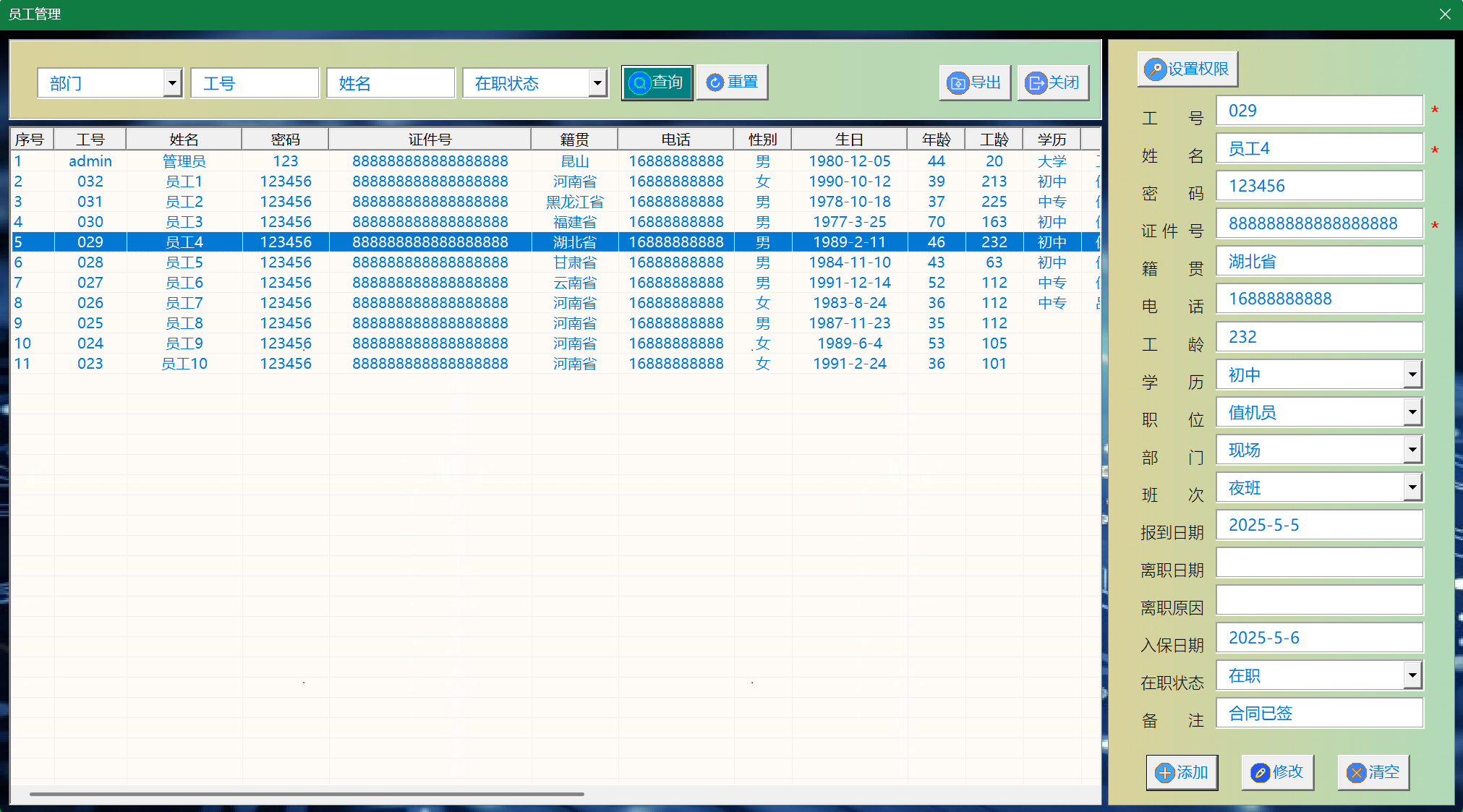Click the 添加 add button
Viewport: 1463px width, 812px height.
(x=1182, y=772)
